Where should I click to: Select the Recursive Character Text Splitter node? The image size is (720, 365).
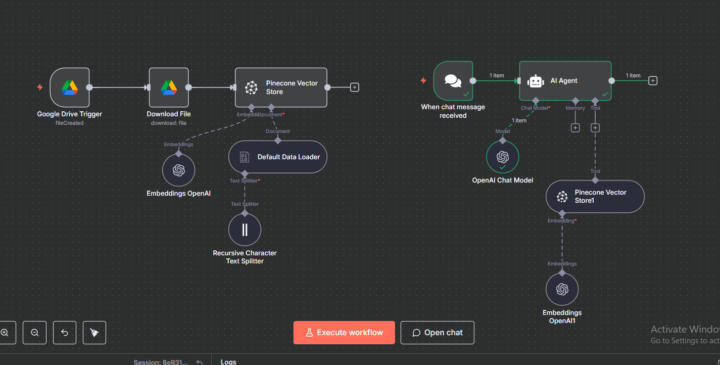coord(245,230)
